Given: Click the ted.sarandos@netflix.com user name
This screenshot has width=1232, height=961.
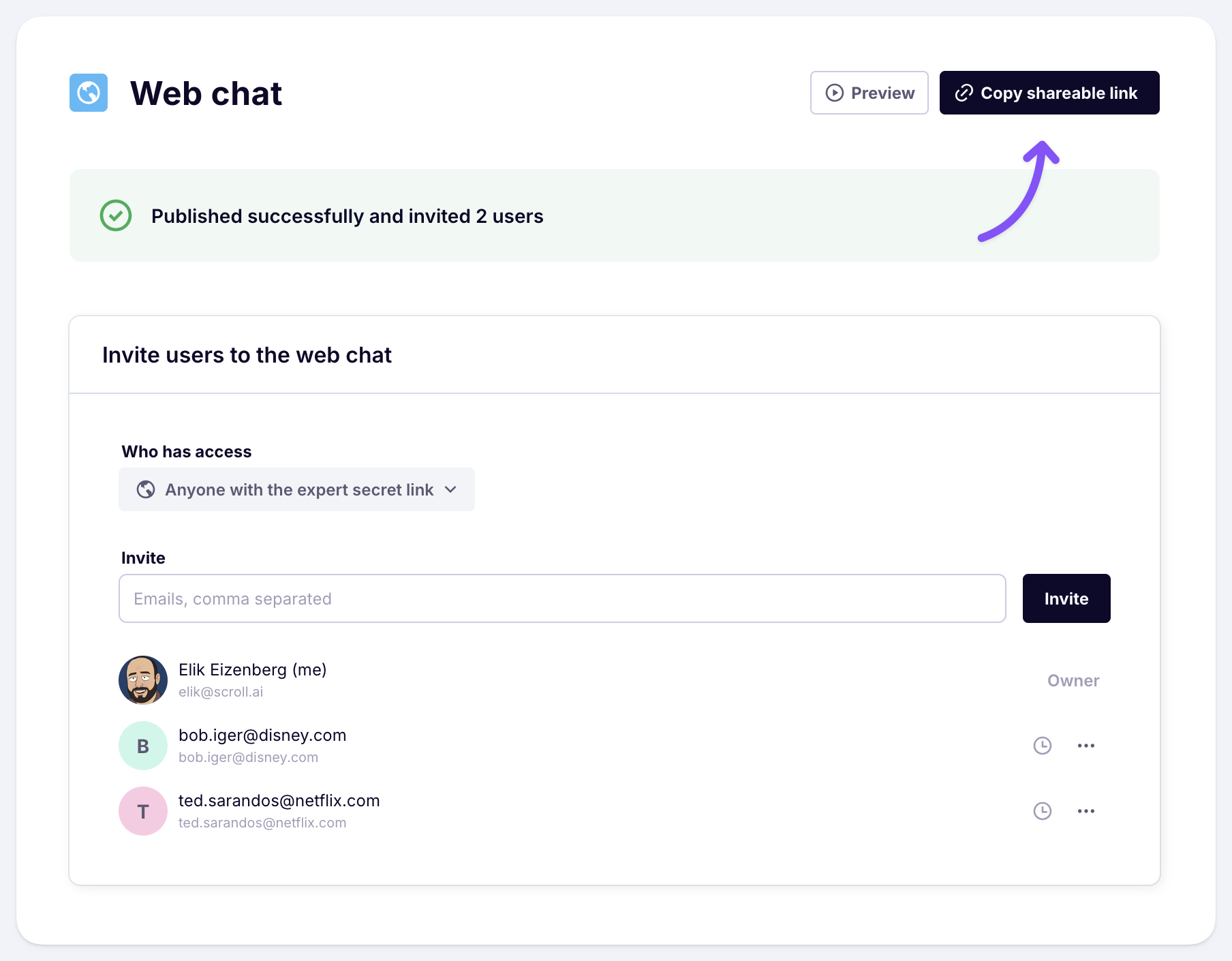Looking at the screenshot, I should pyautogui.click(x=279, y=801).
